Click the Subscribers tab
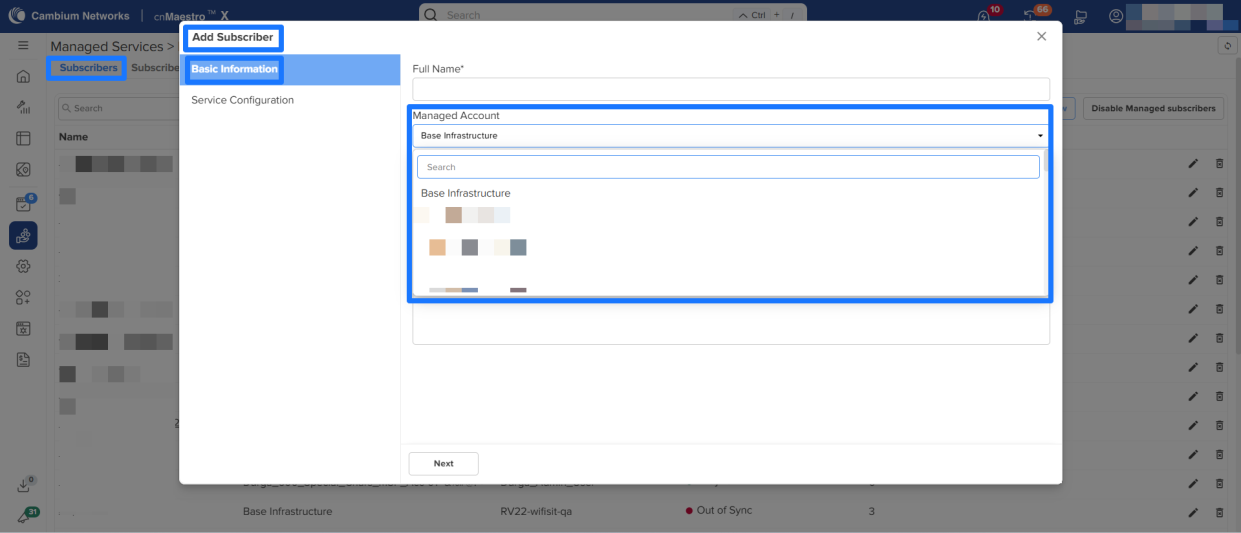The height and width of the screenshot is (533, 1241). point(88,68)
